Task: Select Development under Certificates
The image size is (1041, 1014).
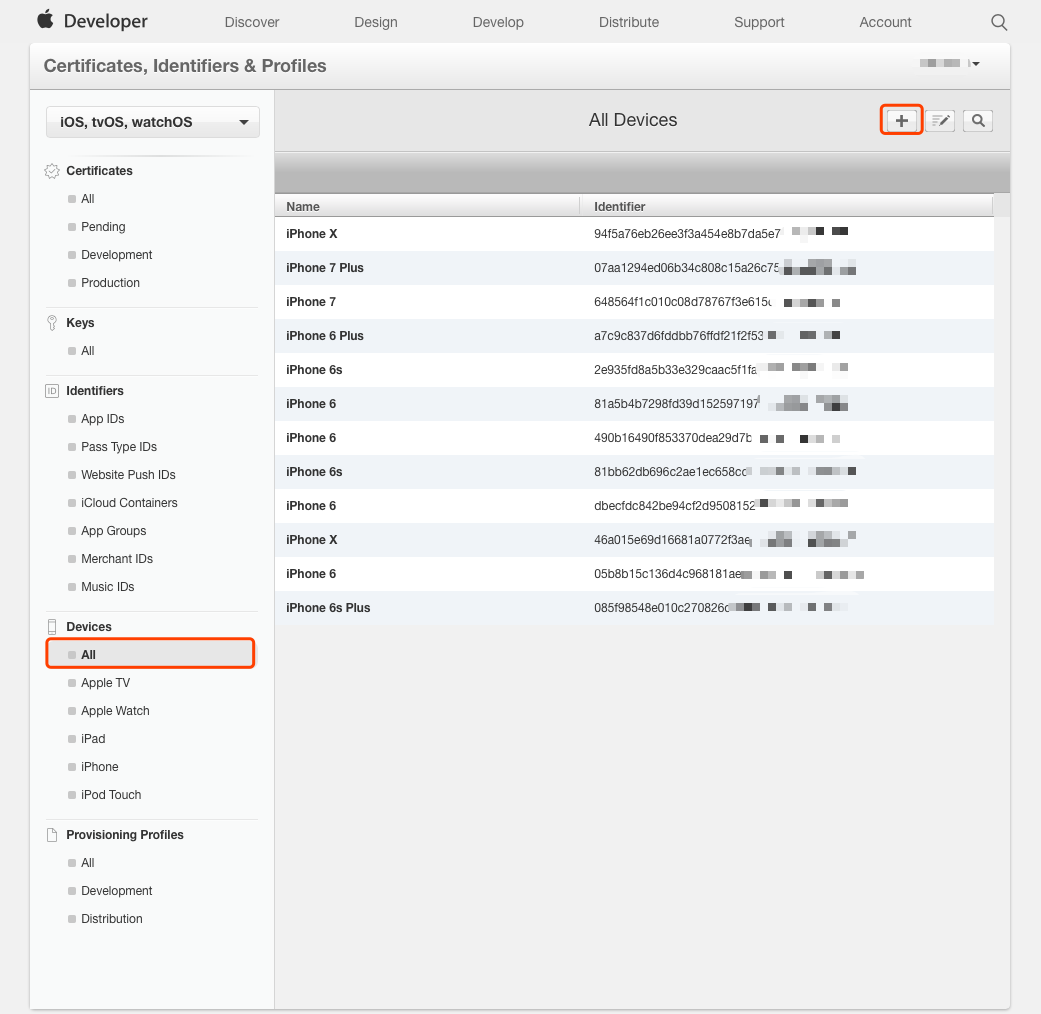Action: [116, 254]
